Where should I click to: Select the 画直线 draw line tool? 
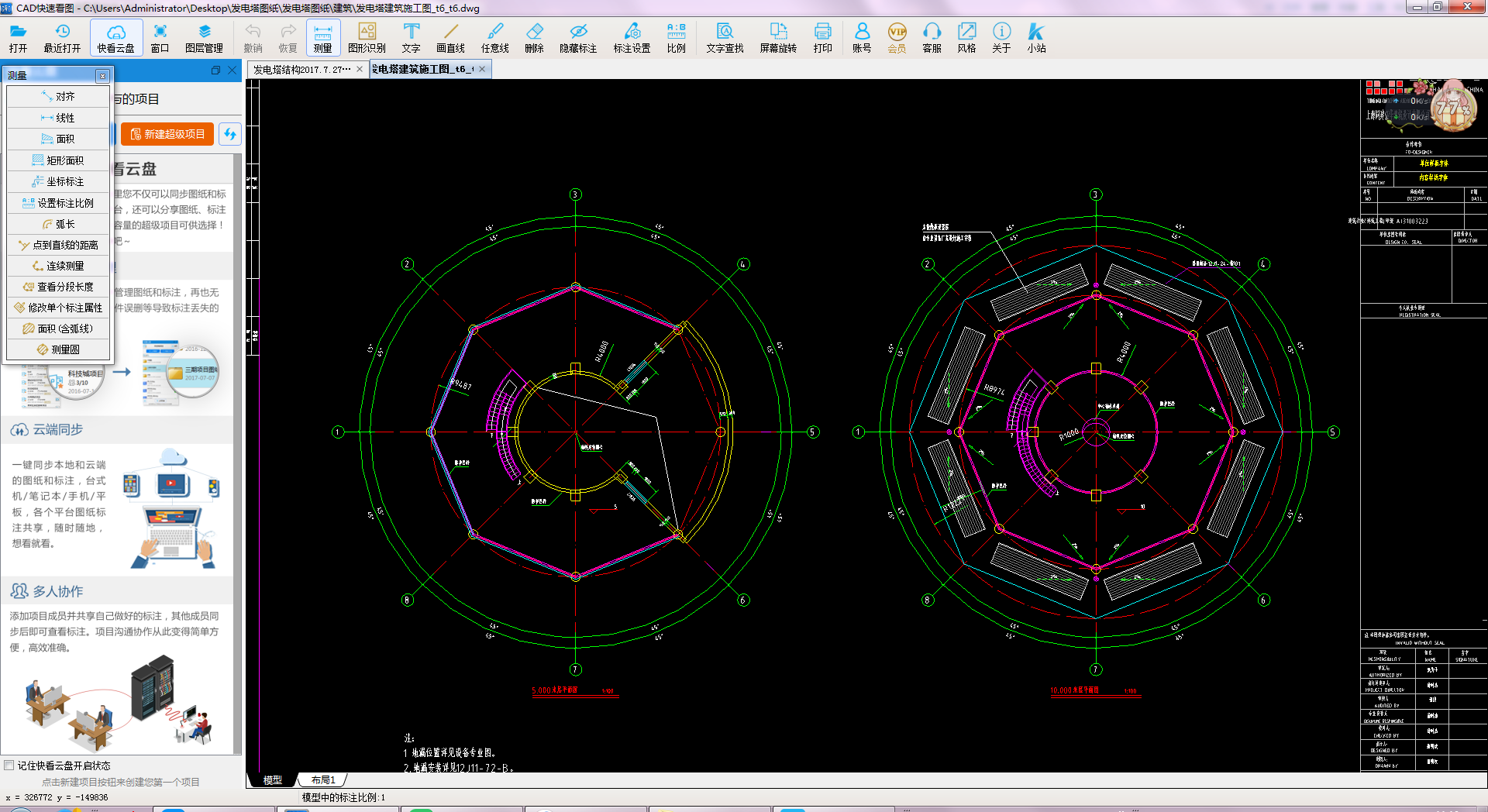[450, 38]
